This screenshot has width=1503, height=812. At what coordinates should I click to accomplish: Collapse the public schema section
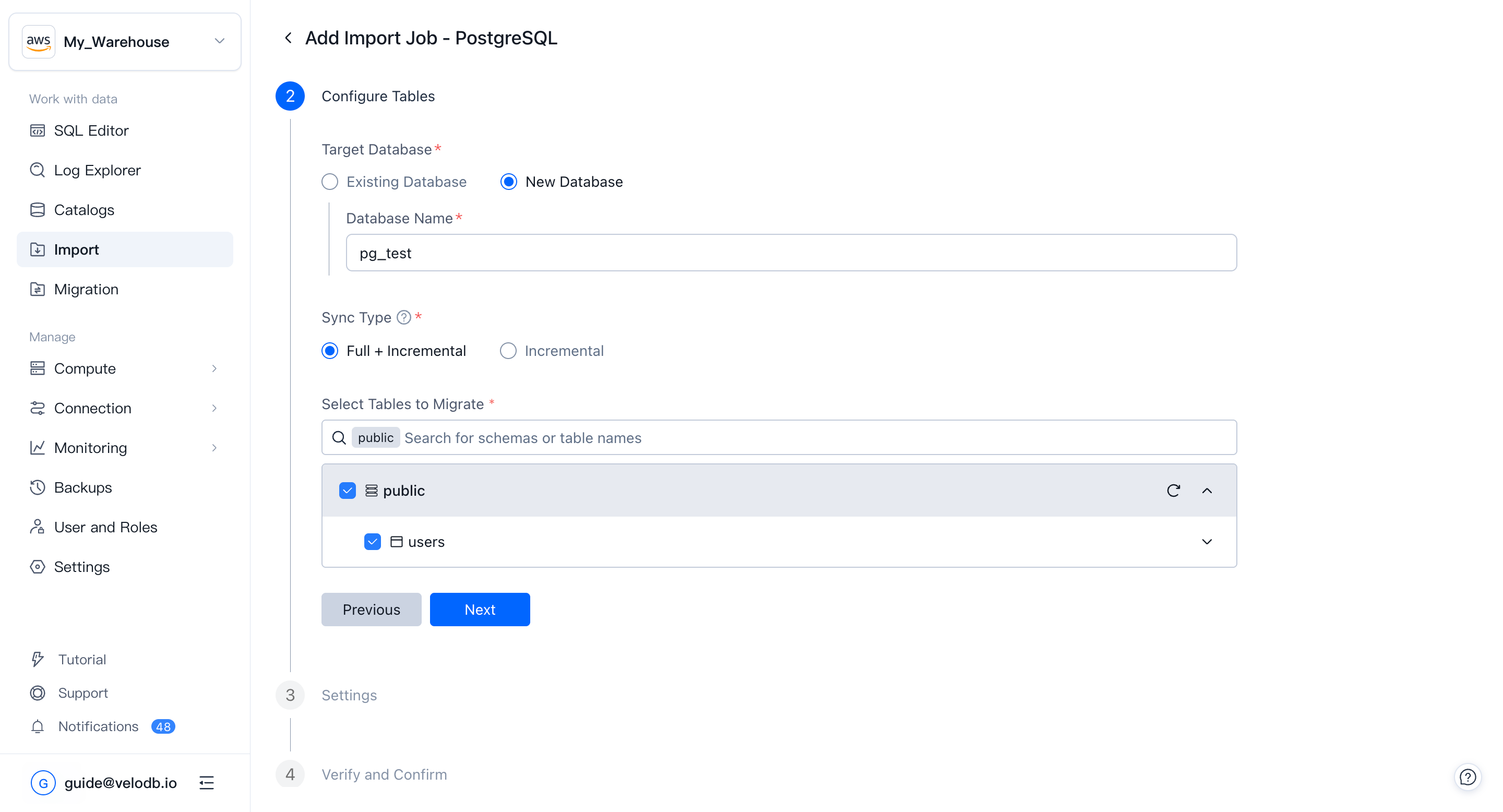tap(1207, 491)
